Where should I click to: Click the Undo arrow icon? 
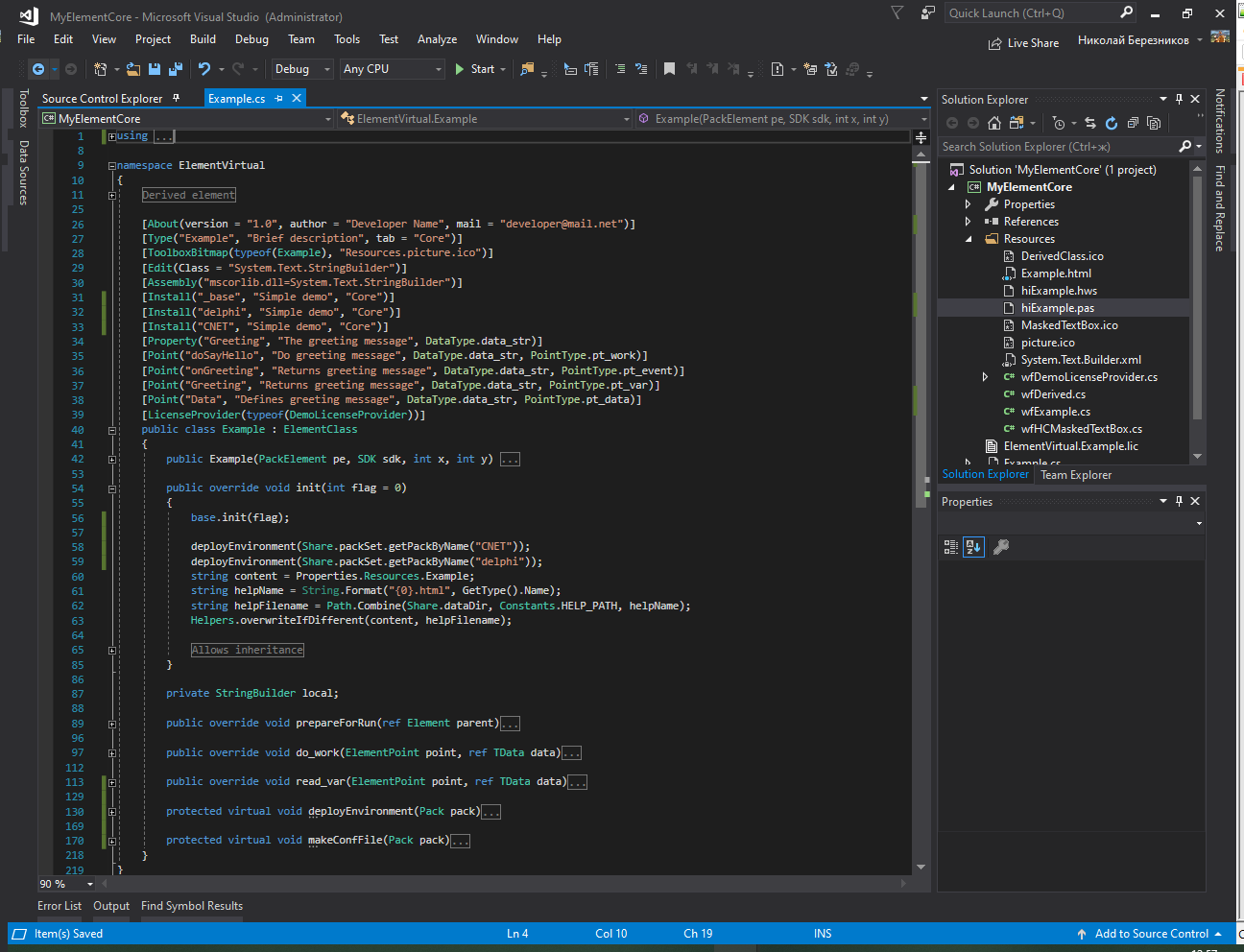click(204, 69)
